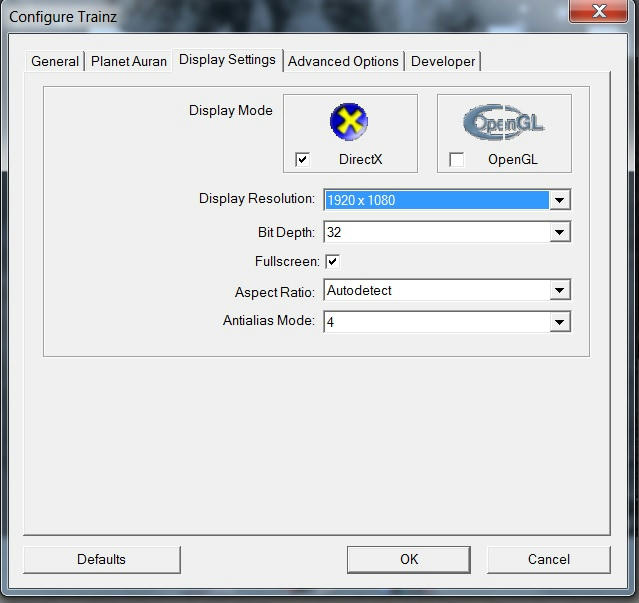Click the Display Resolution label
This screenshot has width=639, height=603.
pos(257,199)
